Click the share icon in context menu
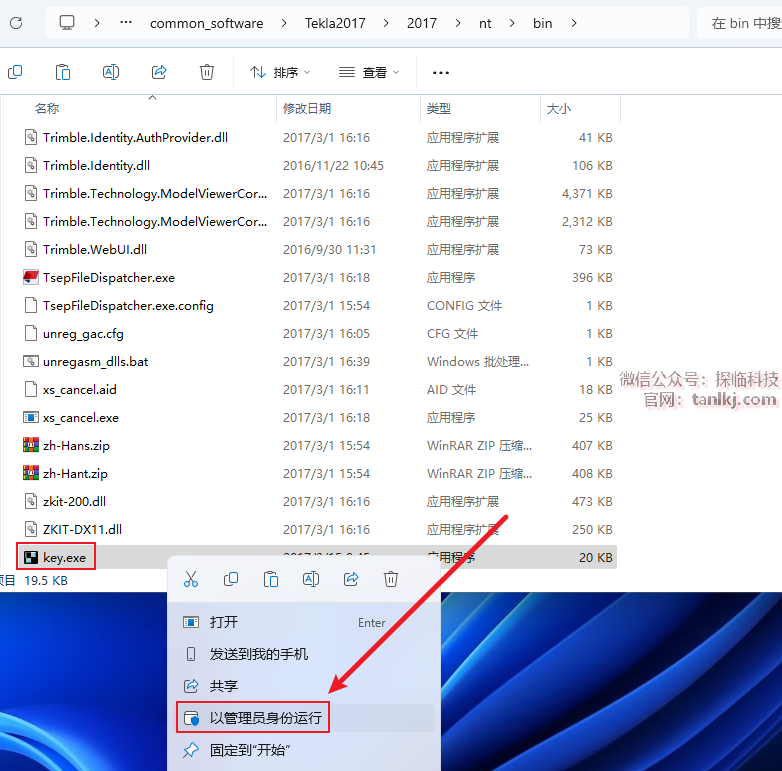The image size is (782, 771). (351, 579)
